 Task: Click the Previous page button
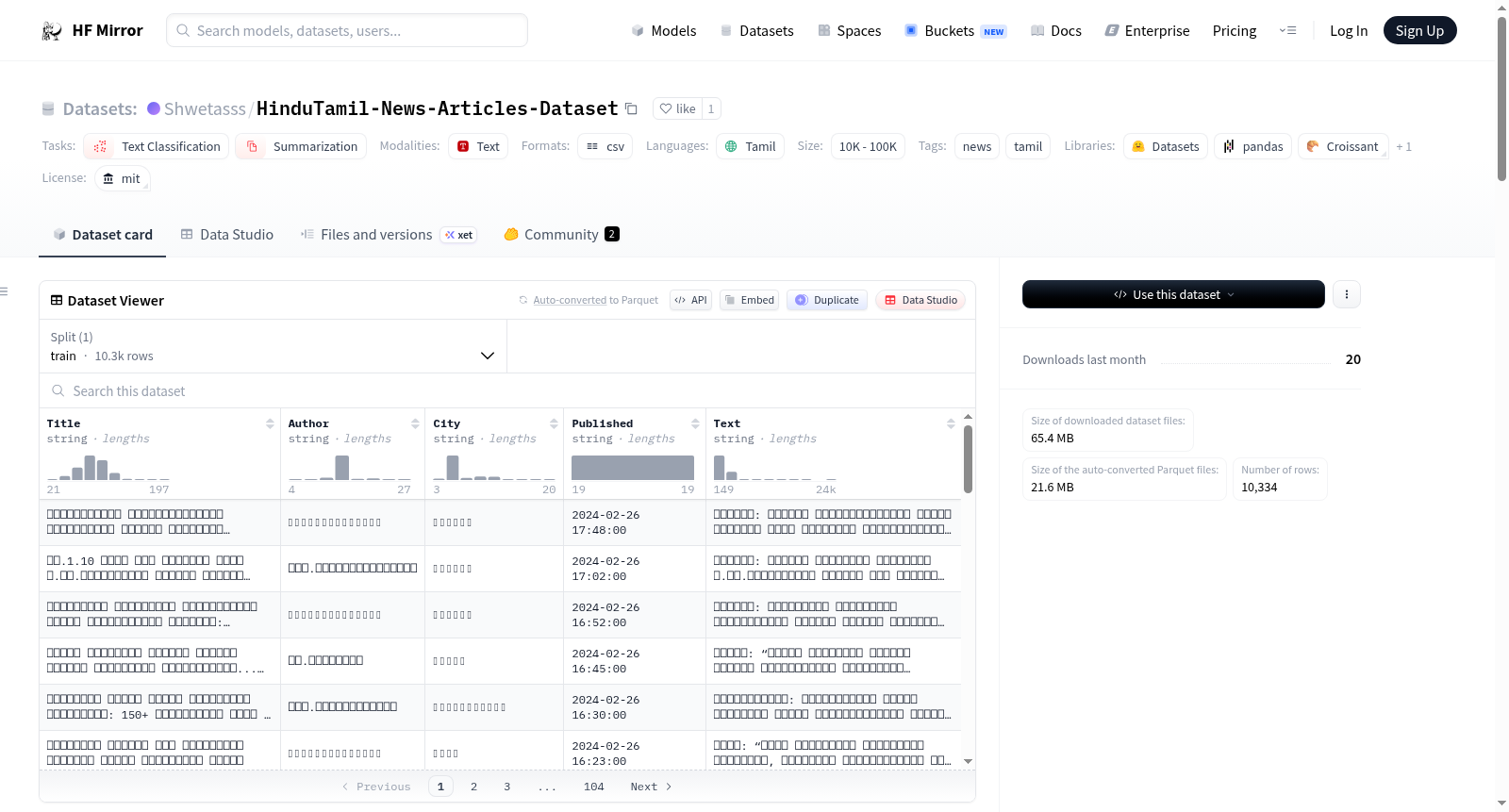tap(376, 787)
